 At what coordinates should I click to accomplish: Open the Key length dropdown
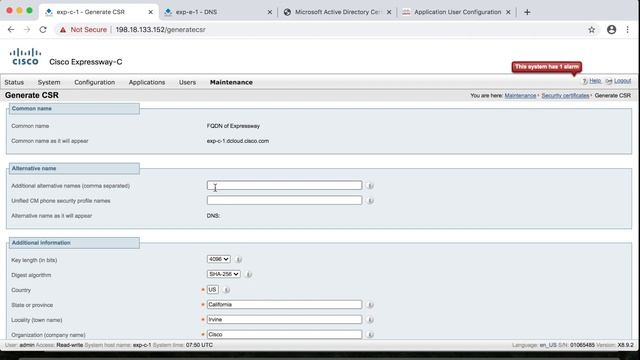pyautogui.click(x=218, y=259)
